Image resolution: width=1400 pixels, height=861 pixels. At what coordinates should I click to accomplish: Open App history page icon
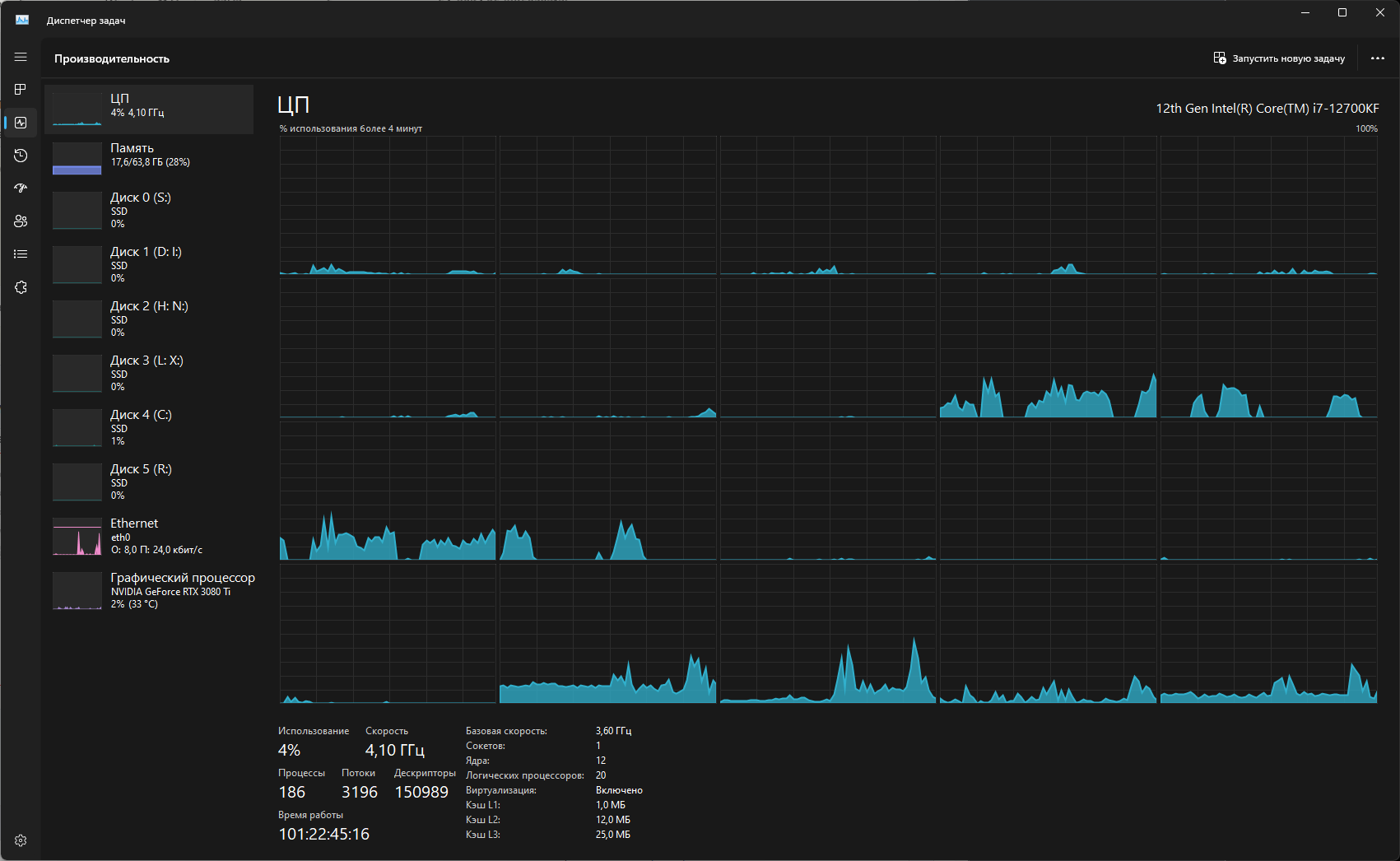click(x=21, y=156)
